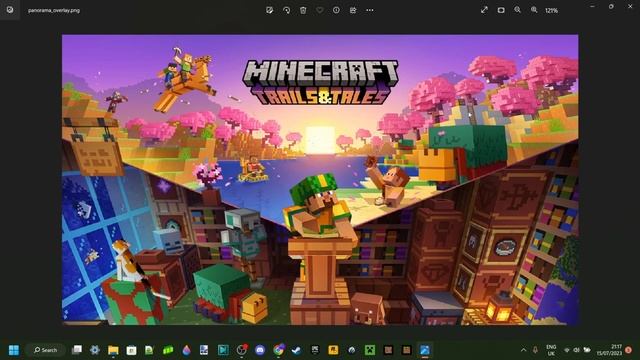Show hidden system tray icons chevron
The image size is (640, 360).
pos(523,350)
